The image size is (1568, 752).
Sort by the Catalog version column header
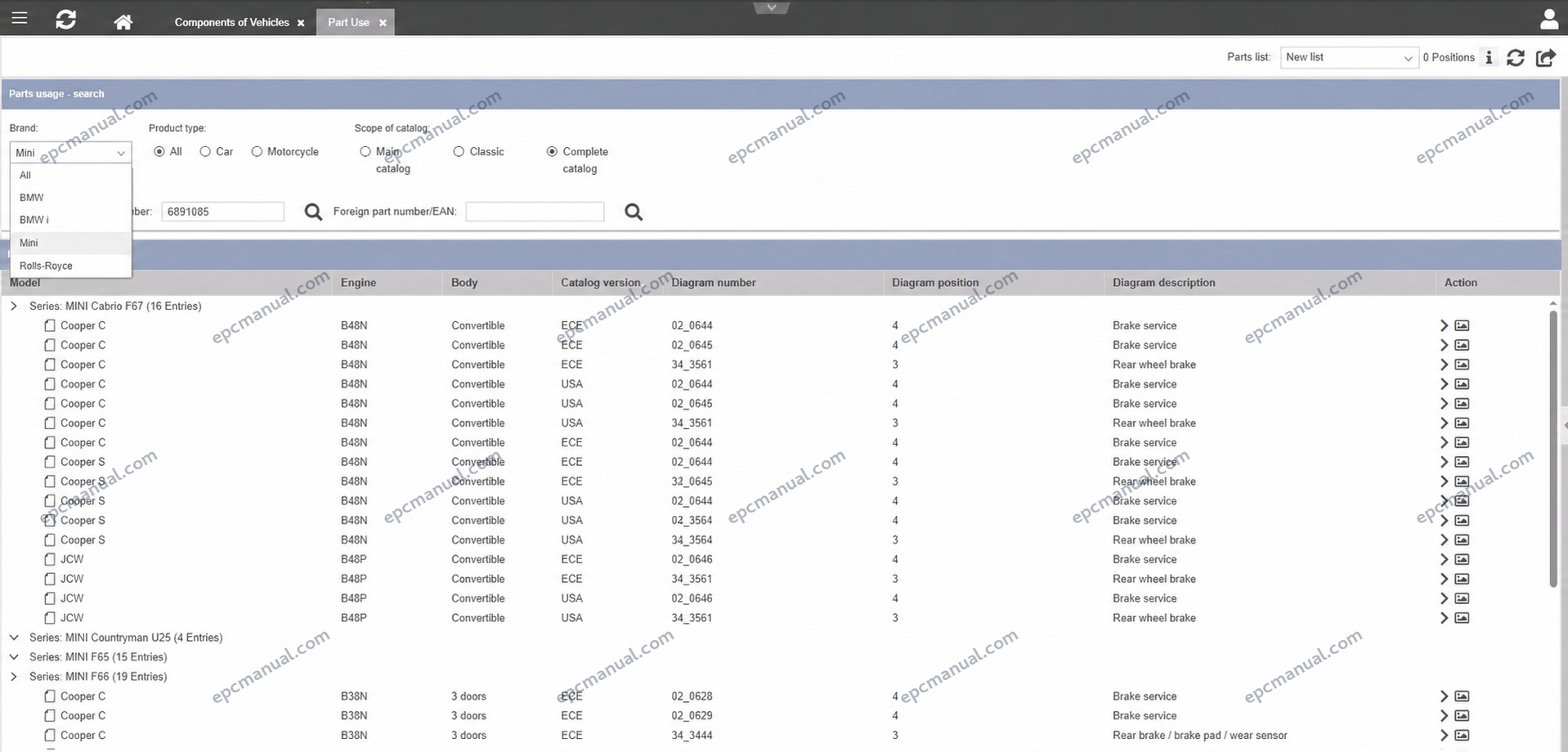(x=601, y=283)
